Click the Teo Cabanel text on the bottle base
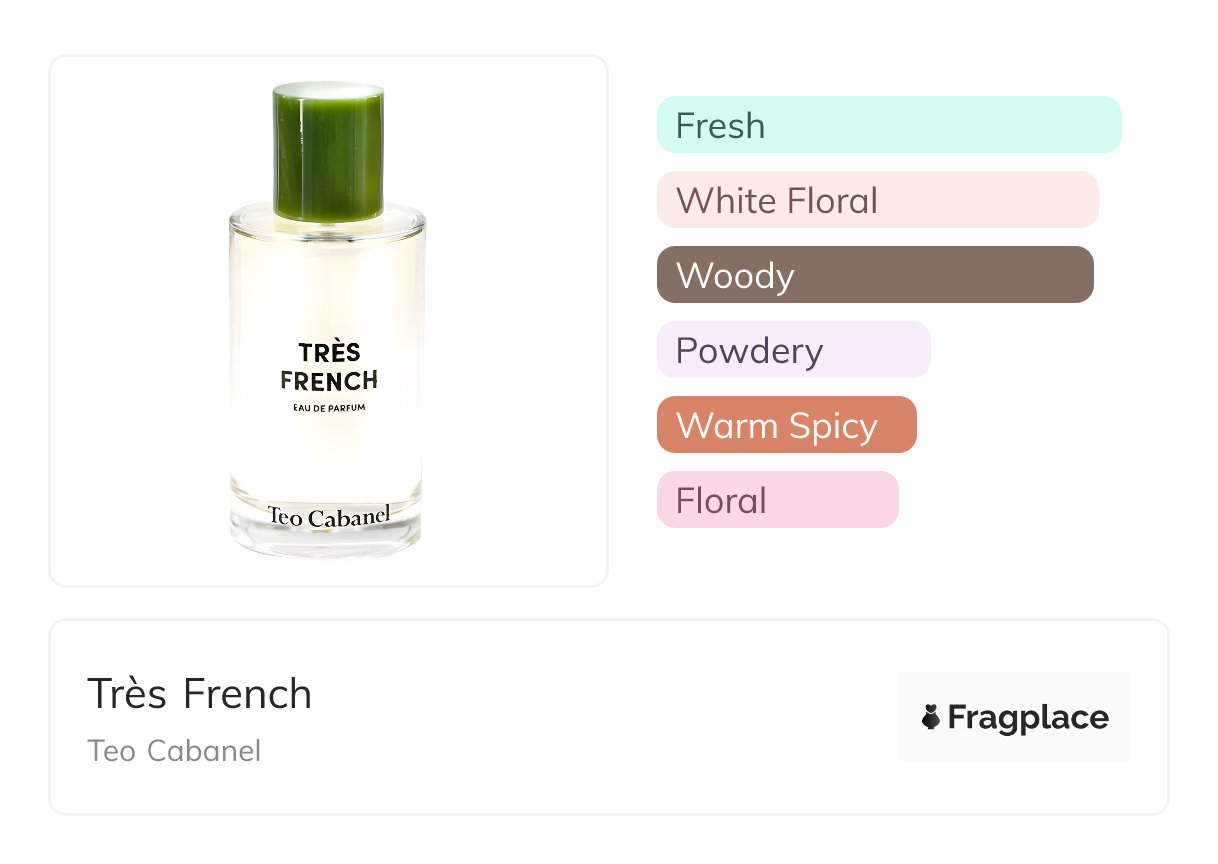Viewport: 1218px width, 864px height. point(328,517)
